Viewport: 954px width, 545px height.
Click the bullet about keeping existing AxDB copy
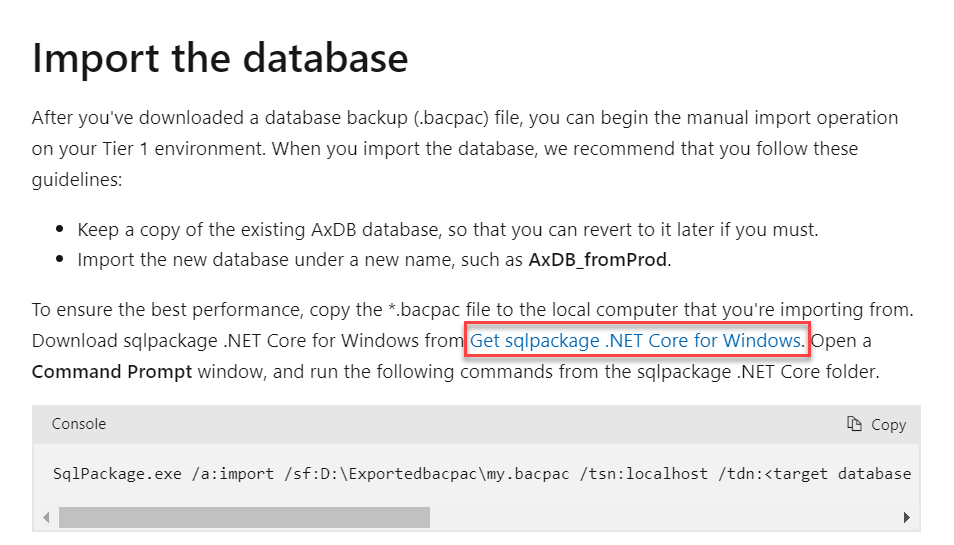[x=448, y=229]
